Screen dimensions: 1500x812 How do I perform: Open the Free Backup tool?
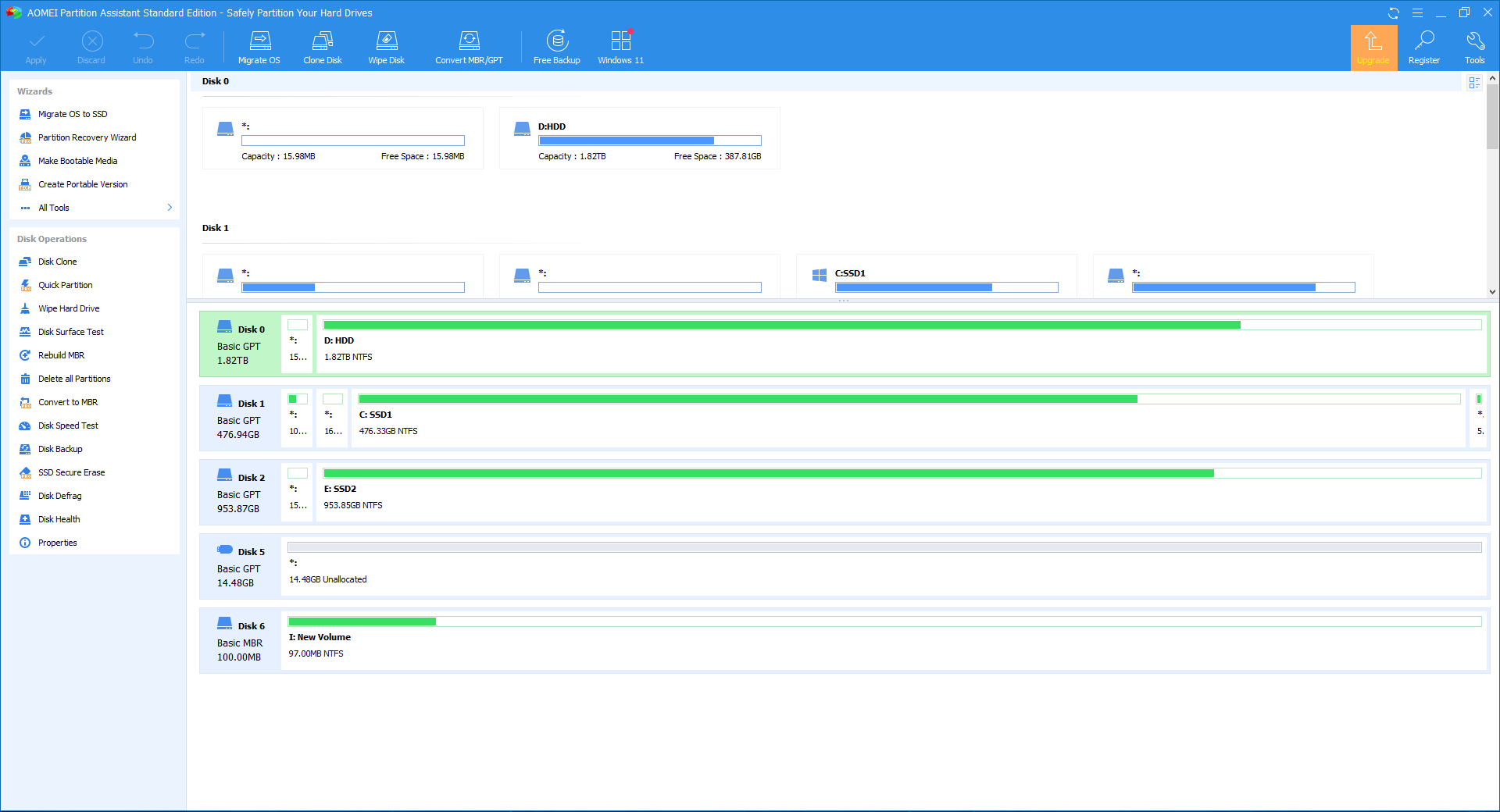(557, 48)
